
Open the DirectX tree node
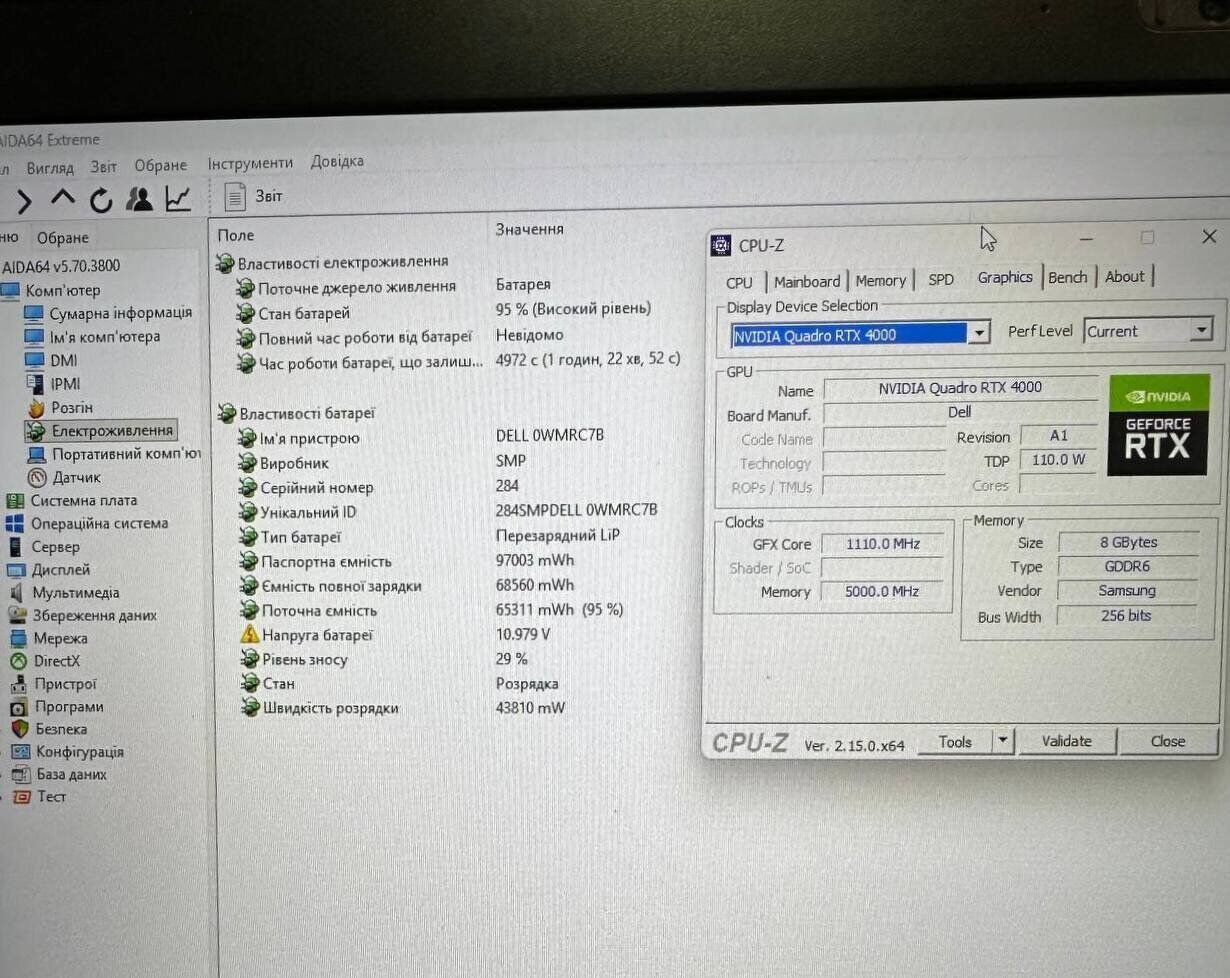[56, 661]
